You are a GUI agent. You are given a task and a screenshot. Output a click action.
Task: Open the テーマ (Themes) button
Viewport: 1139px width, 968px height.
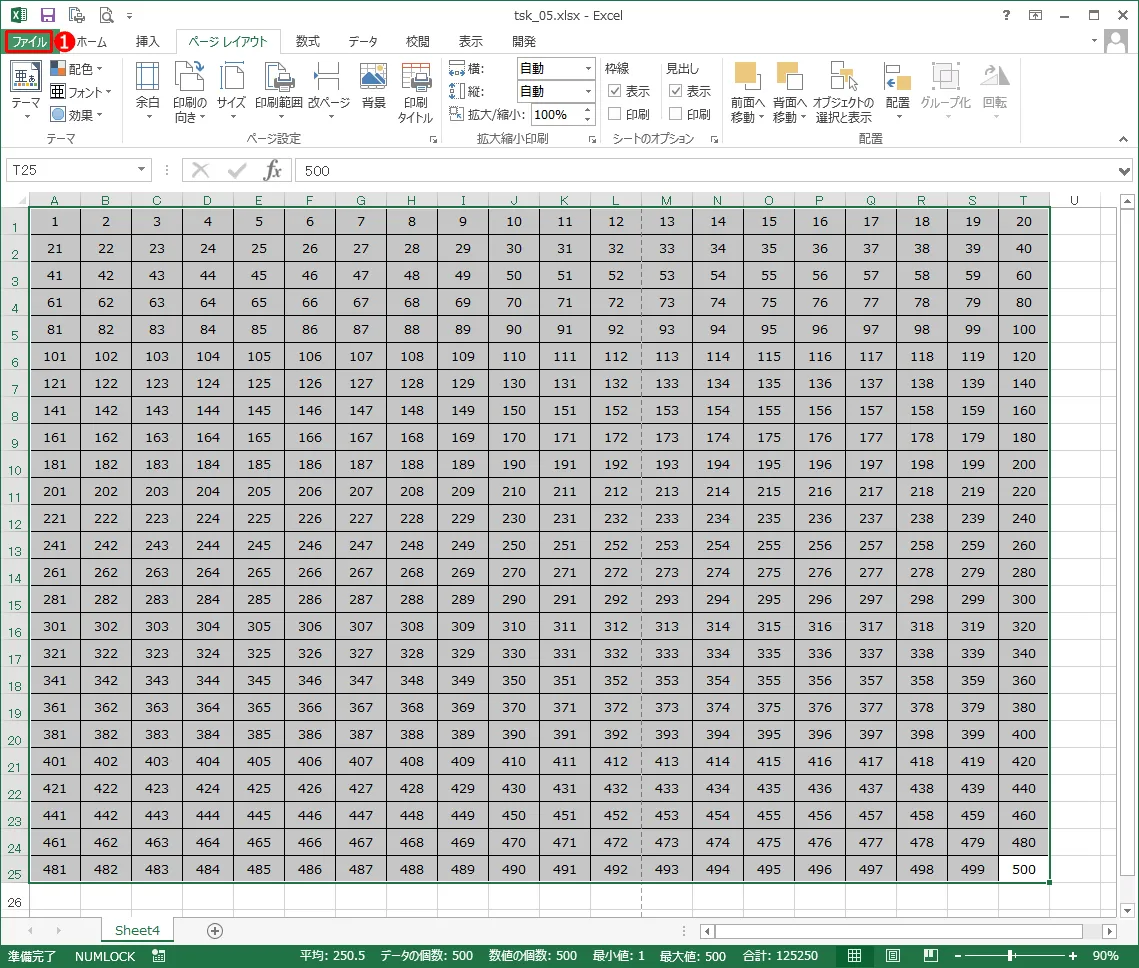pos(25,90)
